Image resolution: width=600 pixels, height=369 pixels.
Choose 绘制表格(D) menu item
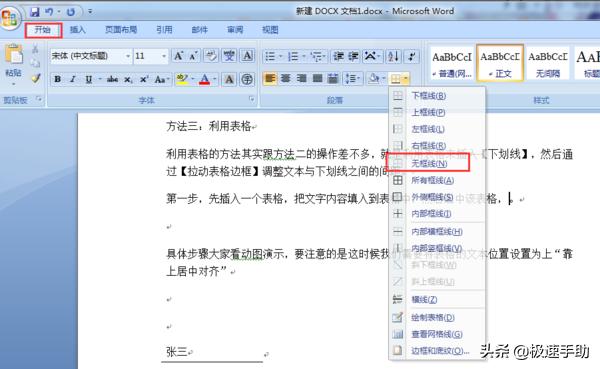(x=437, y=317)
